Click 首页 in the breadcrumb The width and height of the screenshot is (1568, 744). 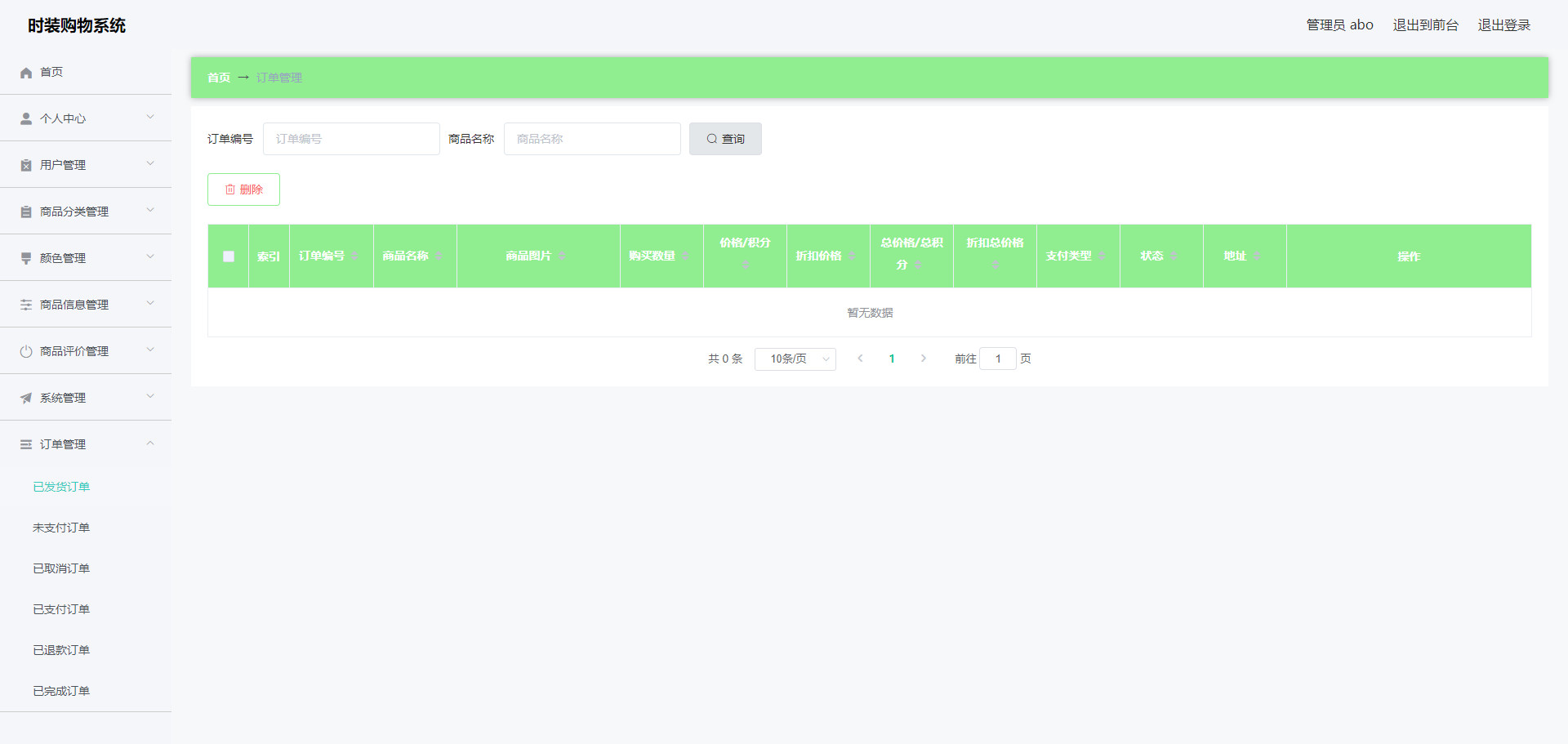coord(219,78)
